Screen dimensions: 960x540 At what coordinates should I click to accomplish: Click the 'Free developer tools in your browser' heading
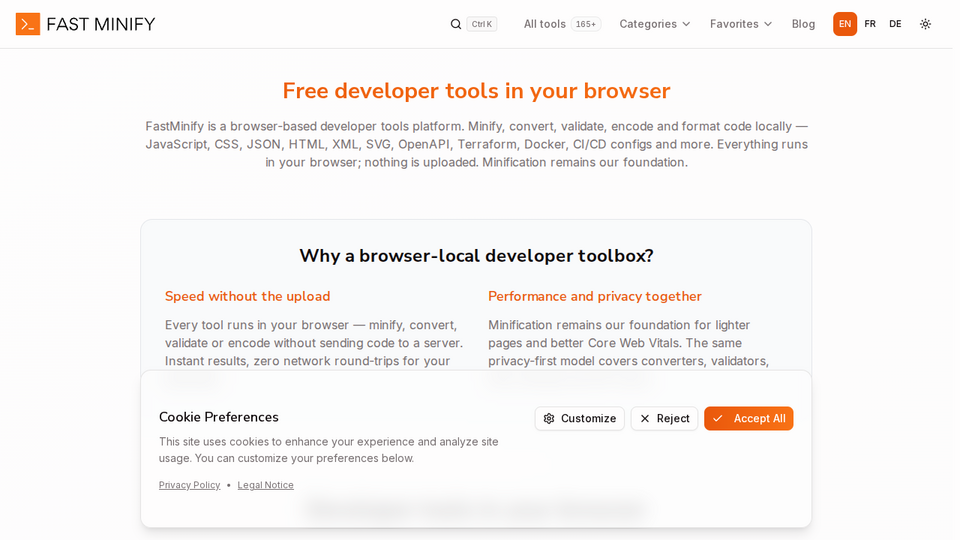[476, 91]
